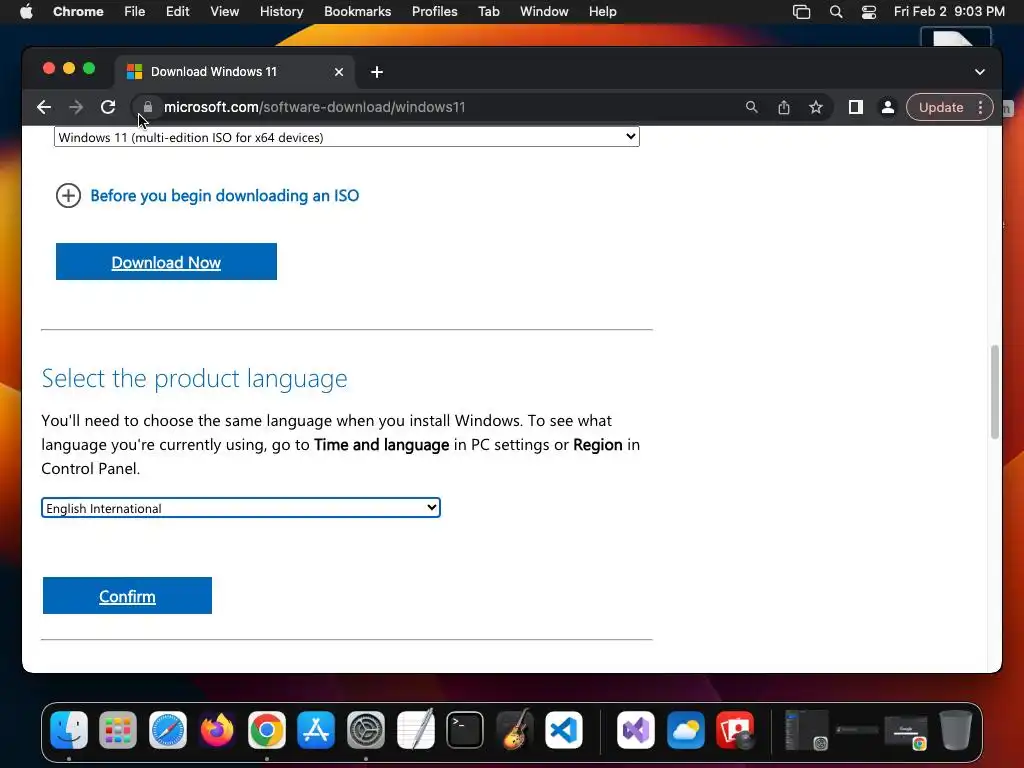Open Firefox from the Dock
The height and width of the screenshot is (768, 1024).
tap(217, 729)
